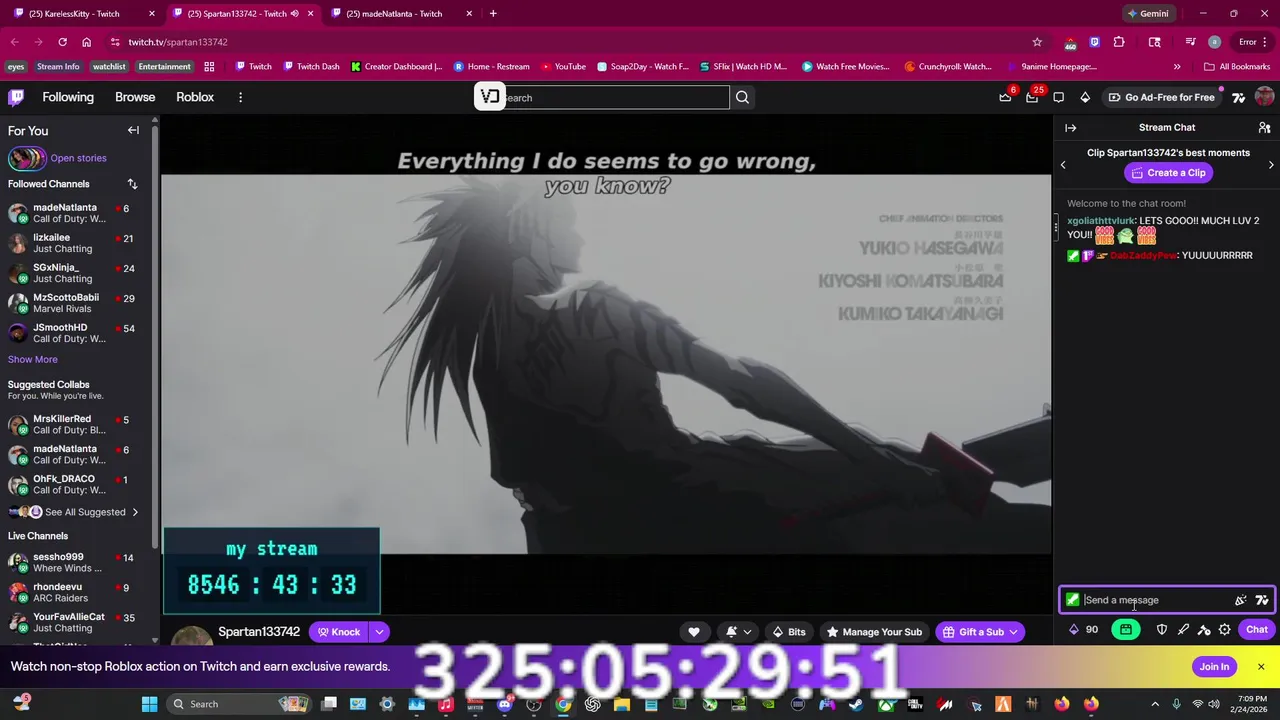Collapse the Stream Chat panel
Image resolution: width=1280 pixels, height=720 pixels.
click(1070, 128)
